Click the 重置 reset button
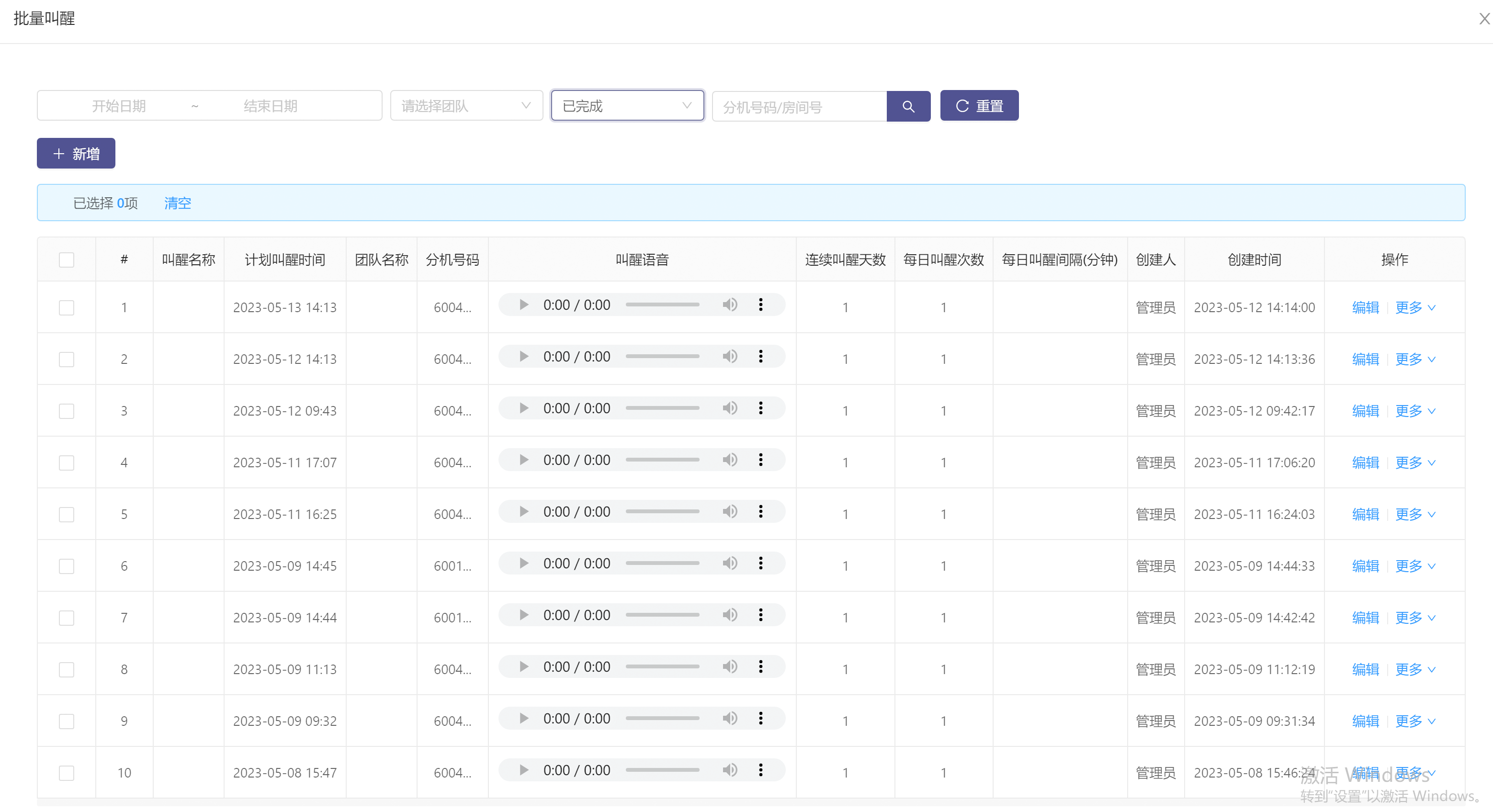The height and width of the screenshot is (812, 1493). click(980, 105)
